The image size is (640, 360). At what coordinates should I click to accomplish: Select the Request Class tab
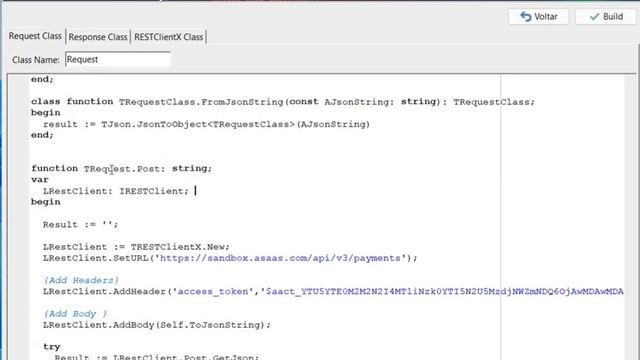[x=35, y=36]
